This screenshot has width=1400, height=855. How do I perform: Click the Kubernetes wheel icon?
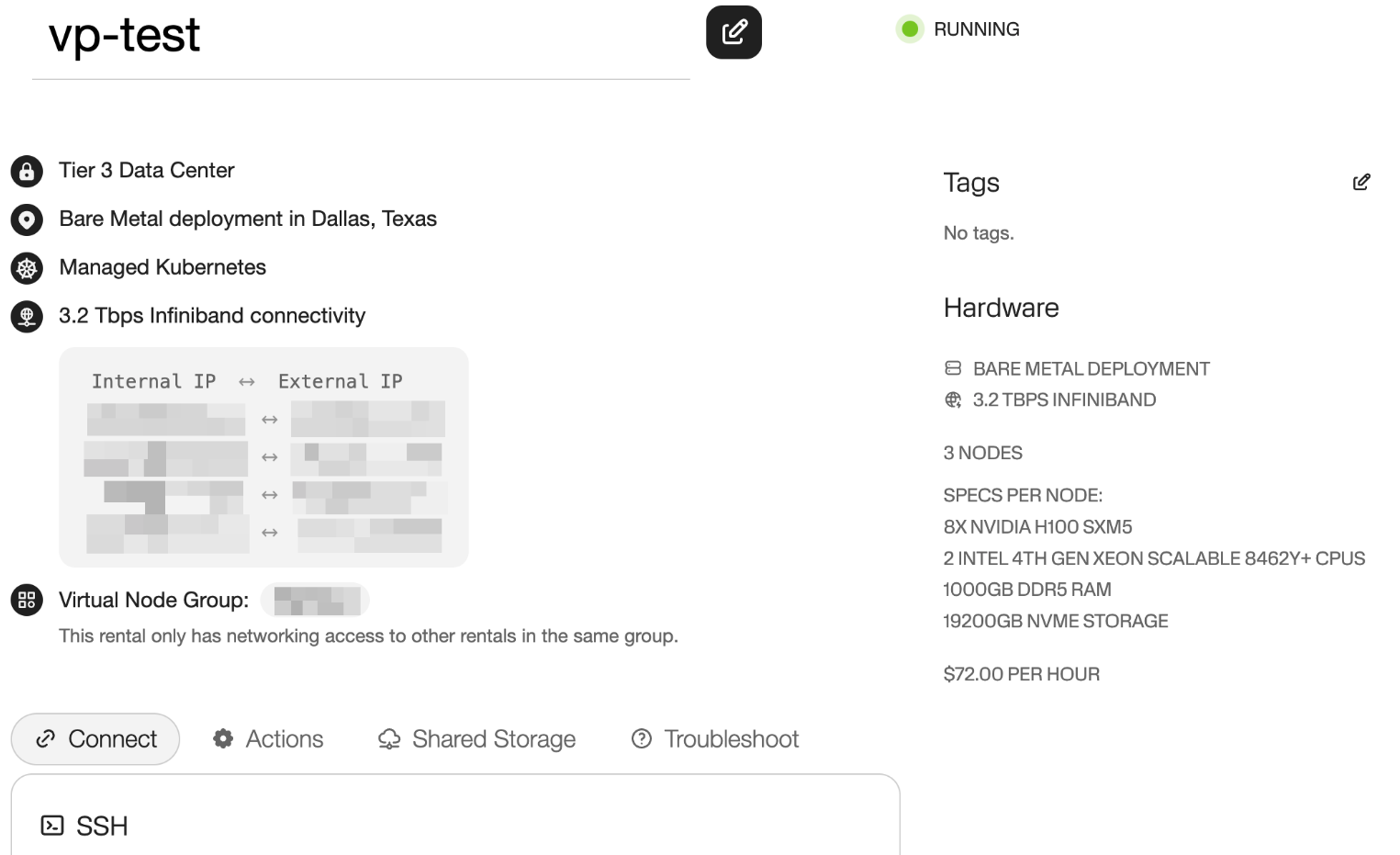(x=27, y=268)
